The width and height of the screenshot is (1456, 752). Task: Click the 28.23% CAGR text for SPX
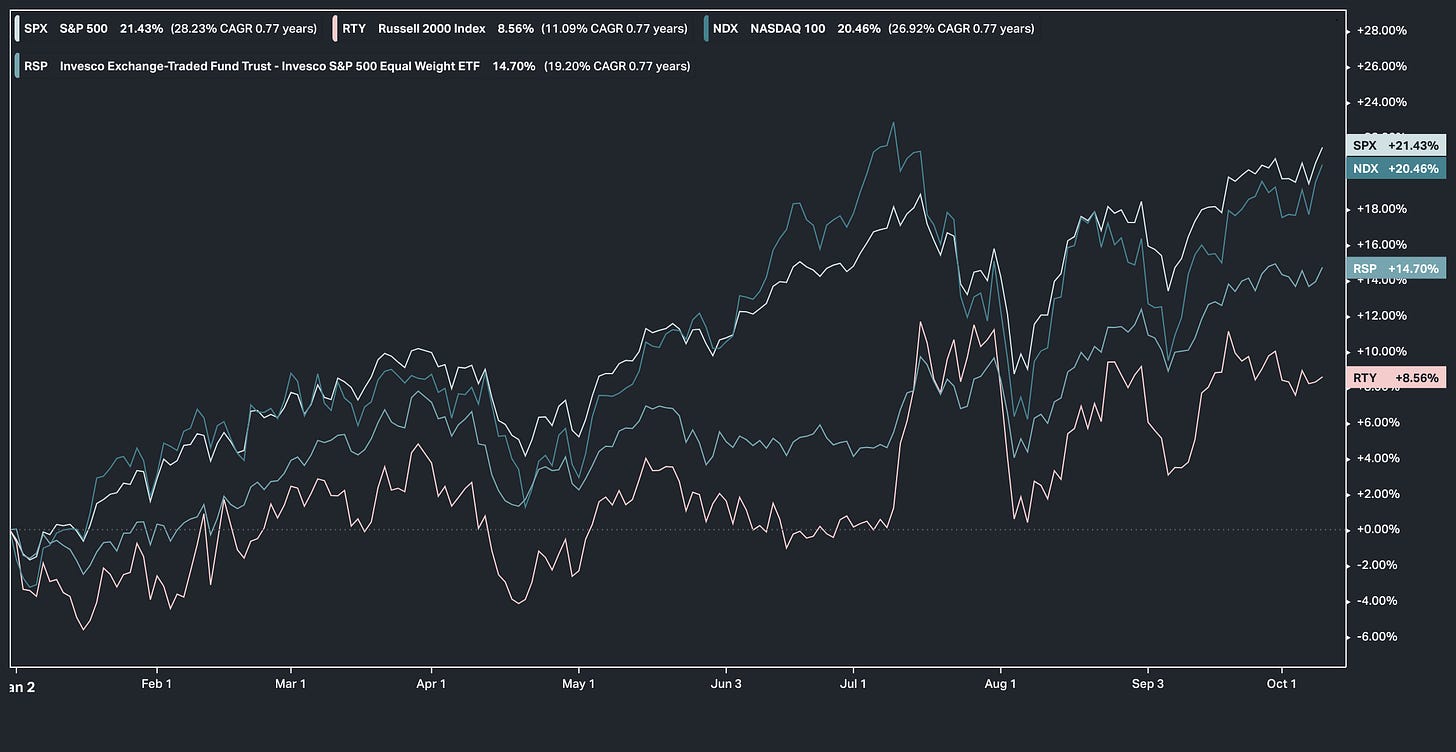243,29
